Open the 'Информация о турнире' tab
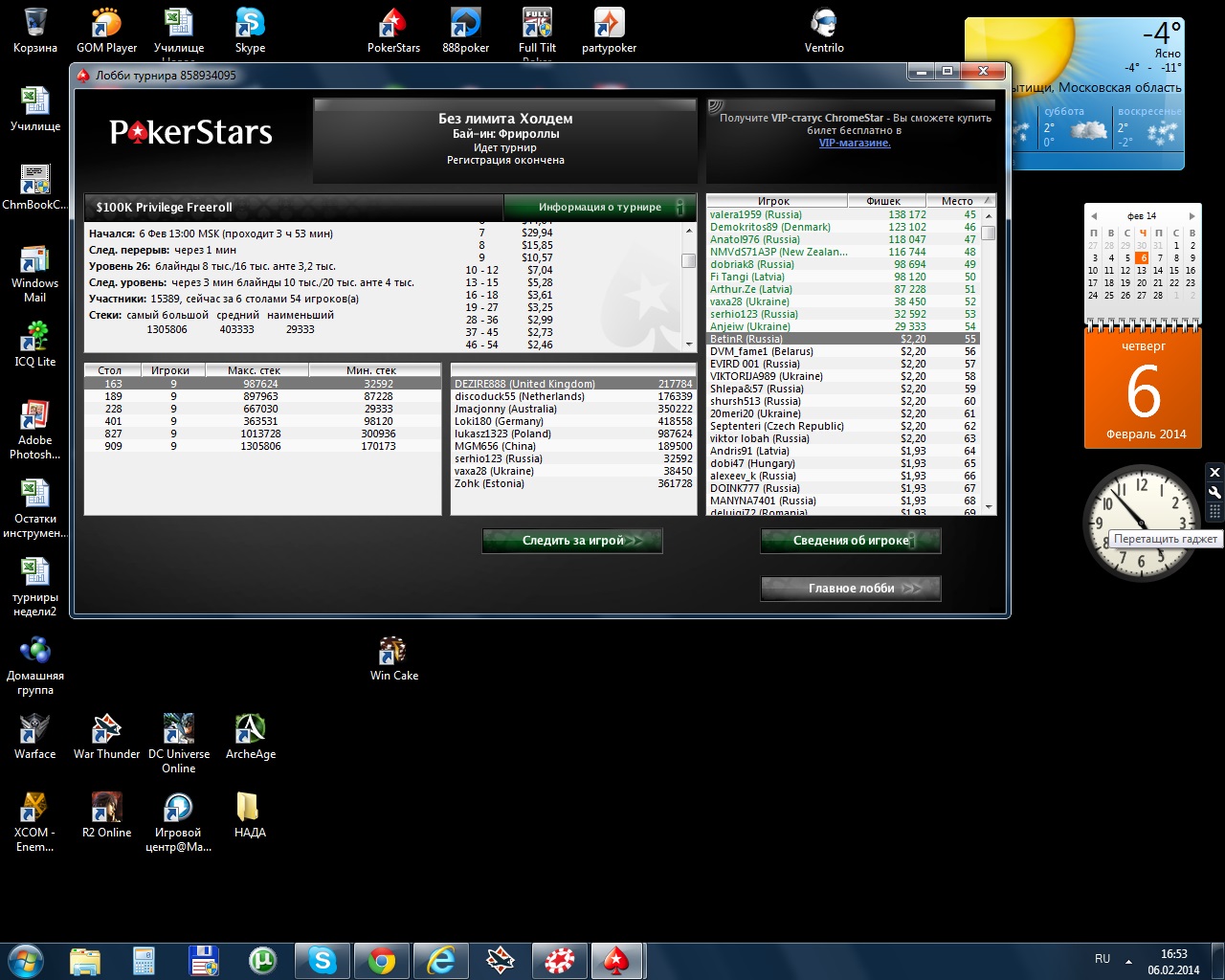 pyautogui.click(x=599, y=207)
